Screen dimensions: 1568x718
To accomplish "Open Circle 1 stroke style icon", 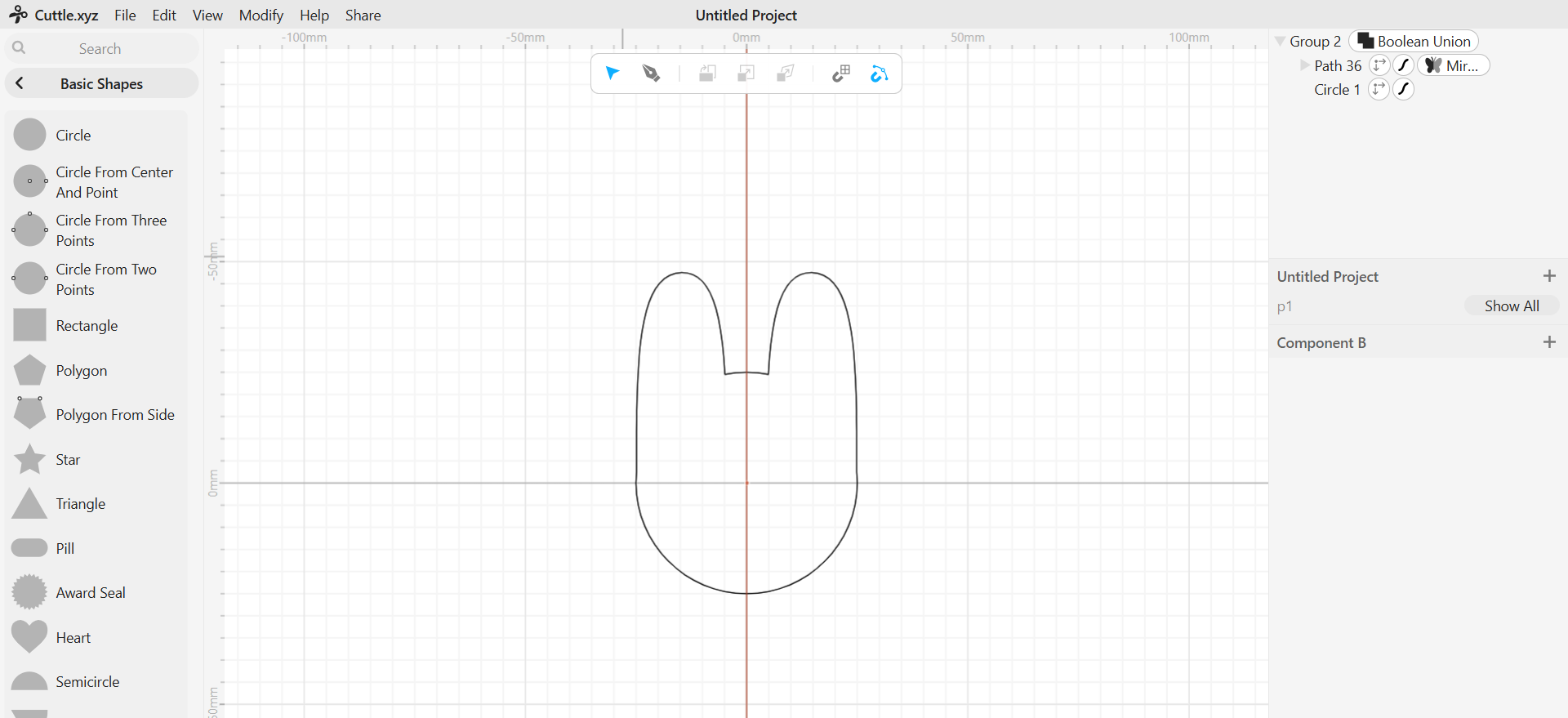I will point(1403,89).
